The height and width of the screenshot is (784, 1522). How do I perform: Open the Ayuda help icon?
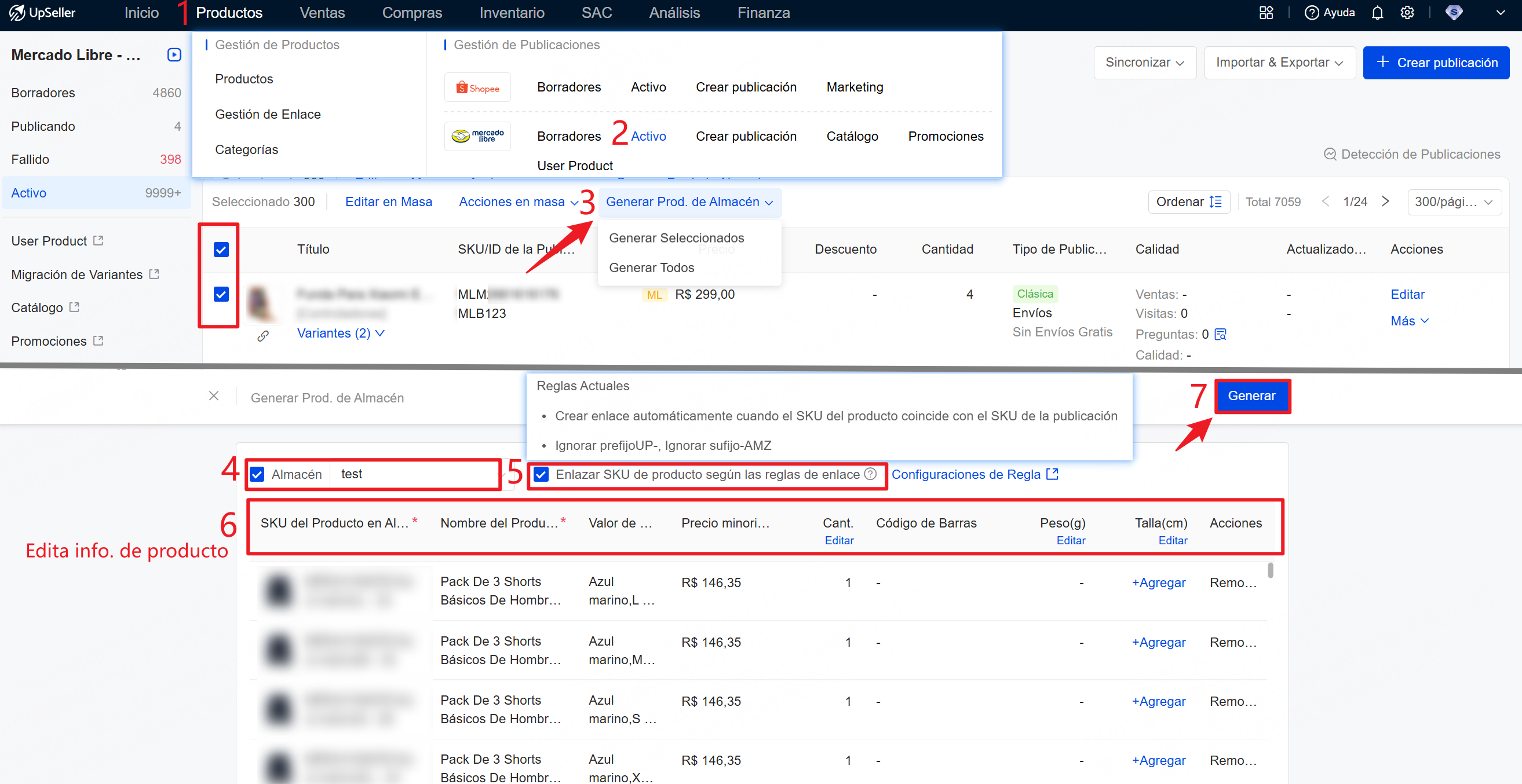[x=1311, y=12]
